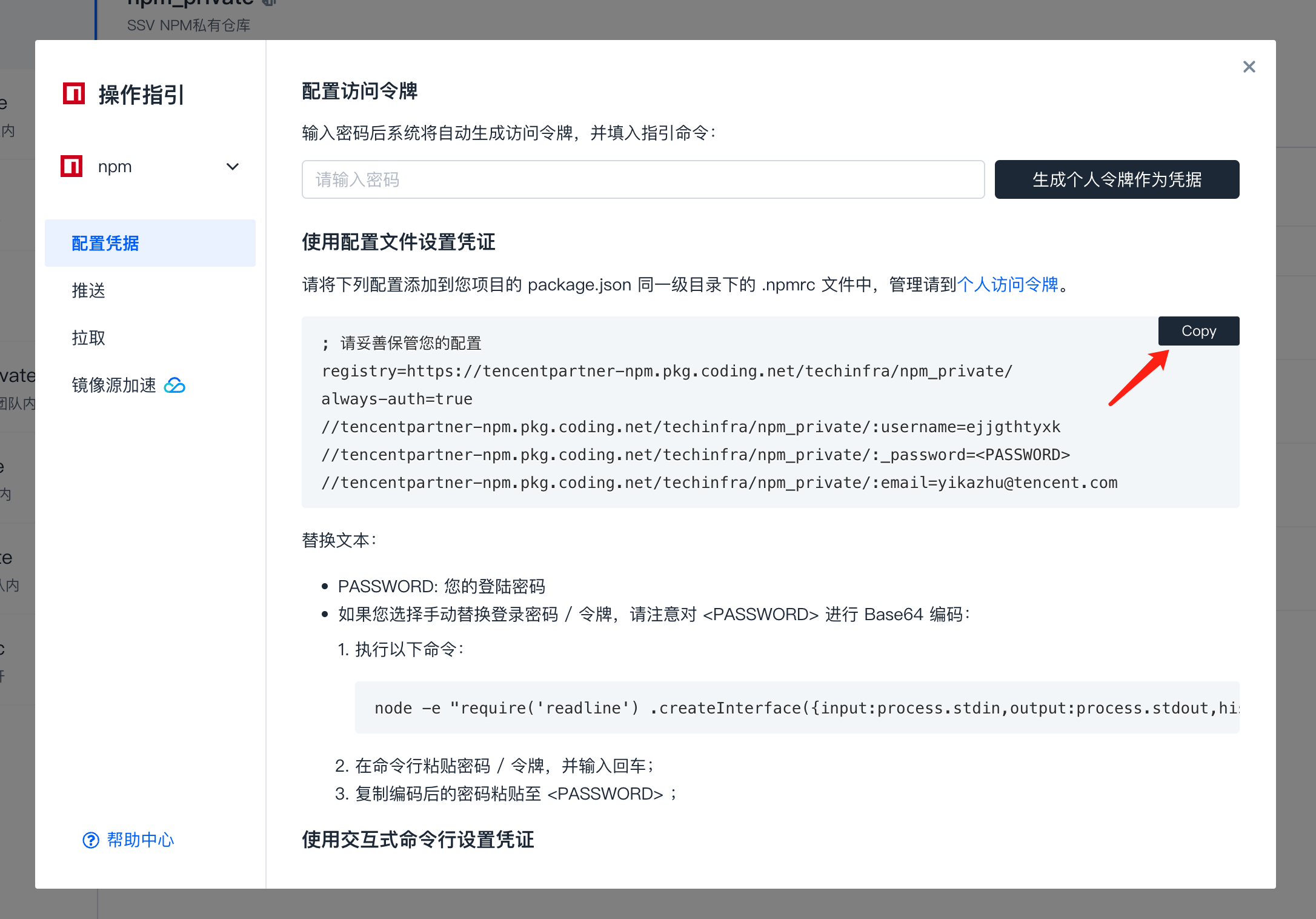Click the username=ejjgthtyxk config line
Viewport: 1316px width, 919px height.
[x=691, y=427]
